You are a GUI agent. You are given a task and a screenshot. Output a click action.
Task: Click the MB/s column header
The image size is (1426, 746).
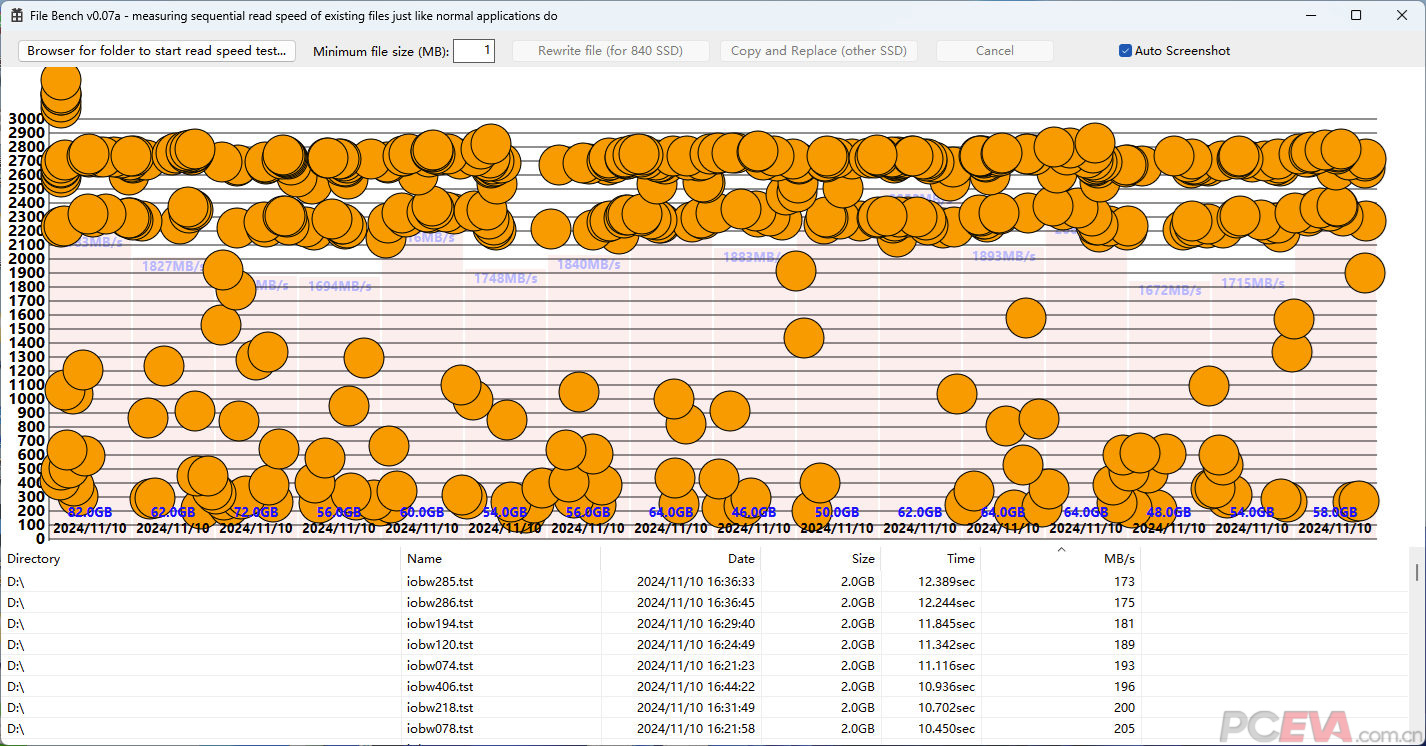tap(1060, 559)
